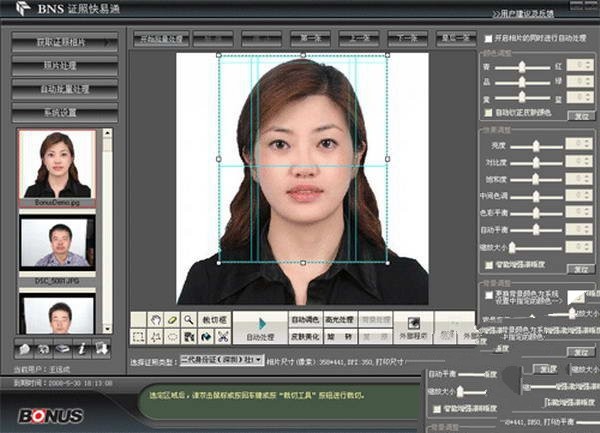The height and width of the screenshot is (433, 600).
Task: Click the scanner device icon in bottom-left bar
Action: click(x=63, y=348)
